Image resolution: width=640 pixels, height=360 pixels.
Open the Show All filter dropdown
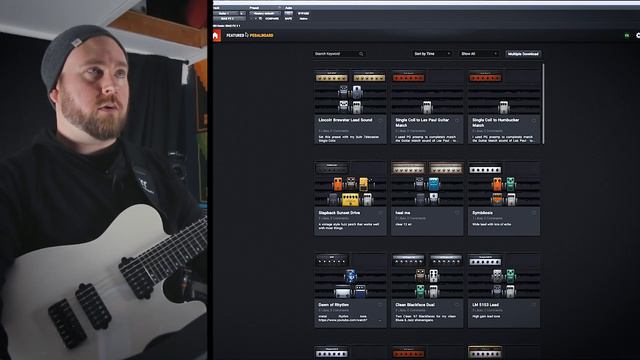click(478, 54)
